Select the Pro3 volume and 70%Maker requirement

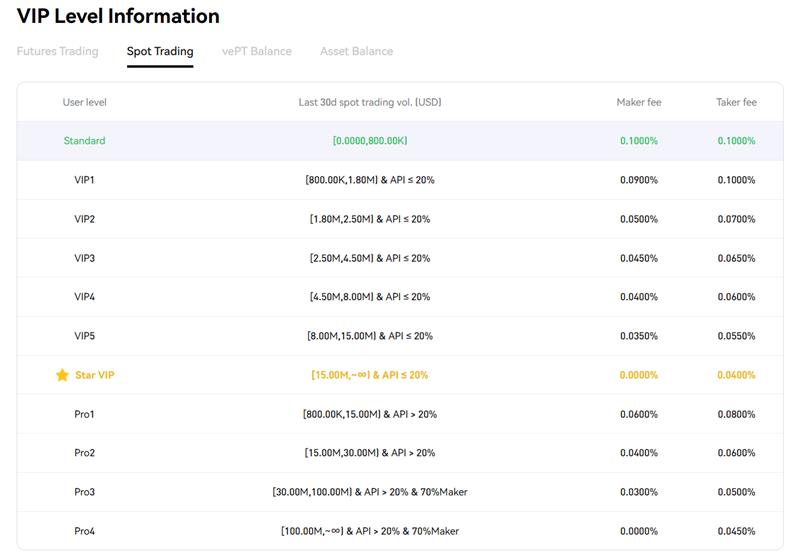tap(370, 492)
